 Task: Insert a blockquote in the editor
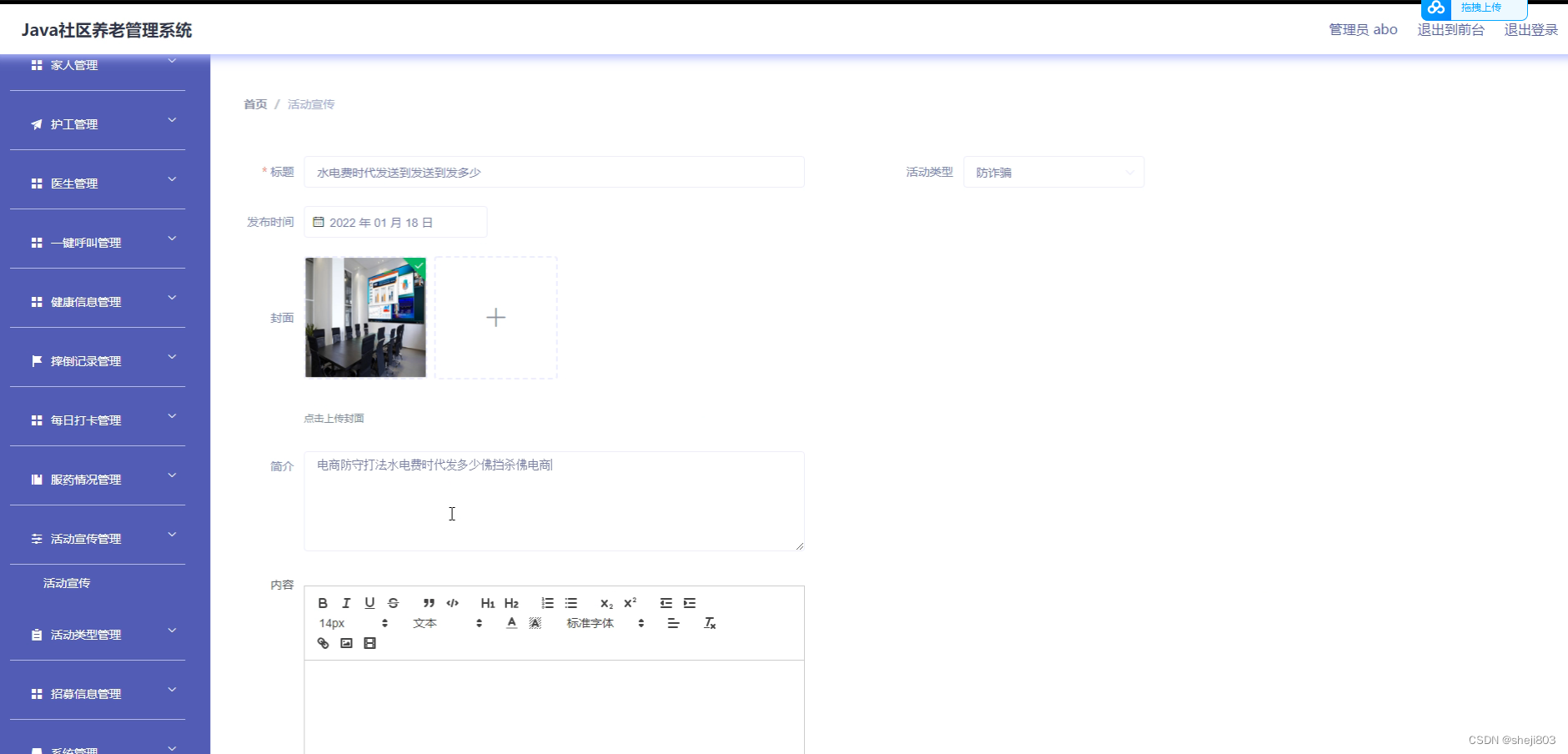click(429, 603)
